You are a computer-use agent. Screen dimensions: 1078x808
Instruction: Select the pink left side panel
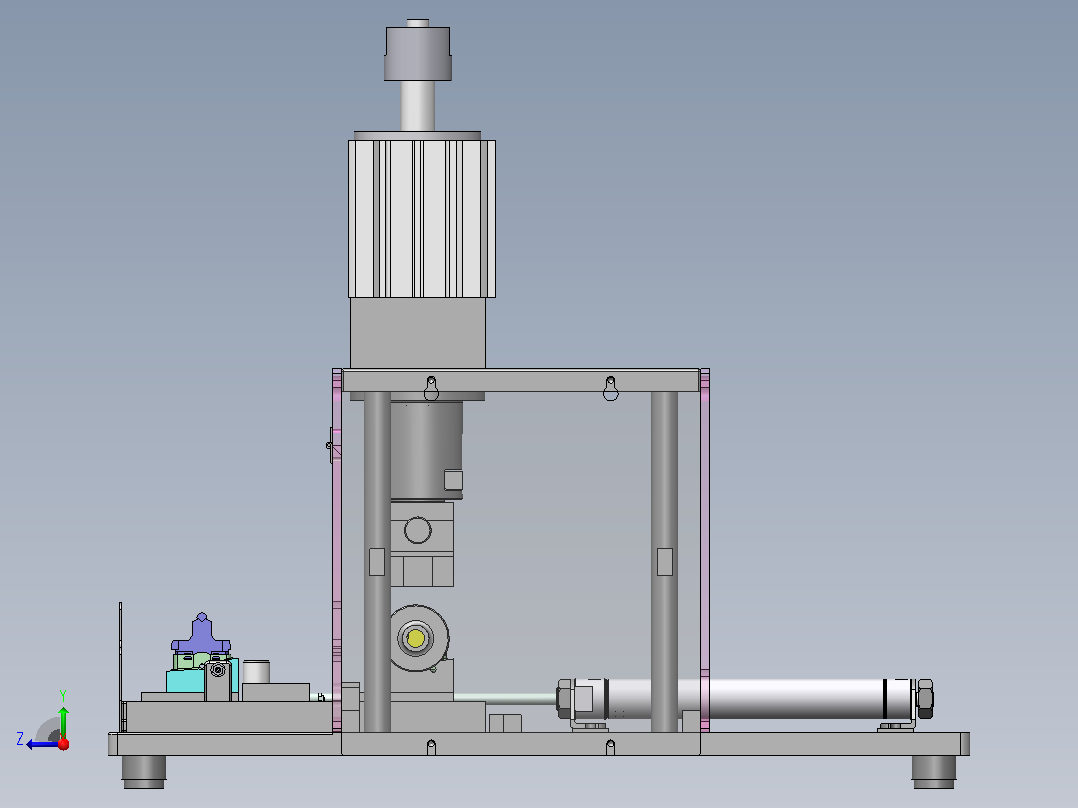(337, 550)
